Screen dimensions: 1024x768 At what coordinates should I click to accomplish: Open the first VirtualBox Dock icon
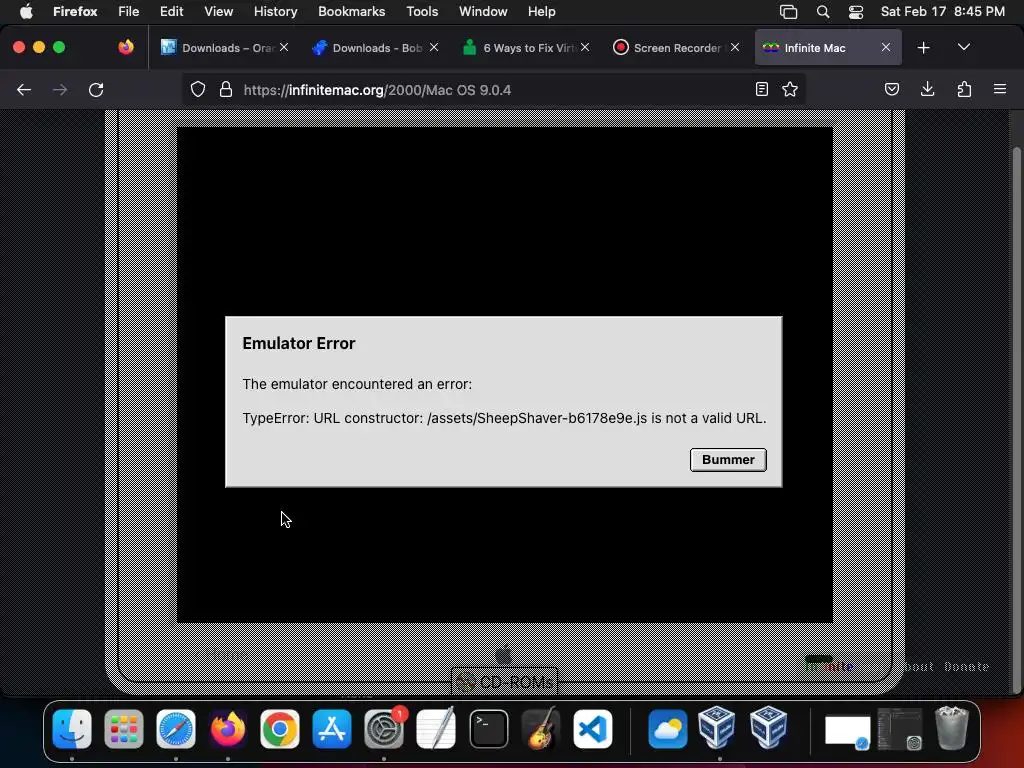716,728
